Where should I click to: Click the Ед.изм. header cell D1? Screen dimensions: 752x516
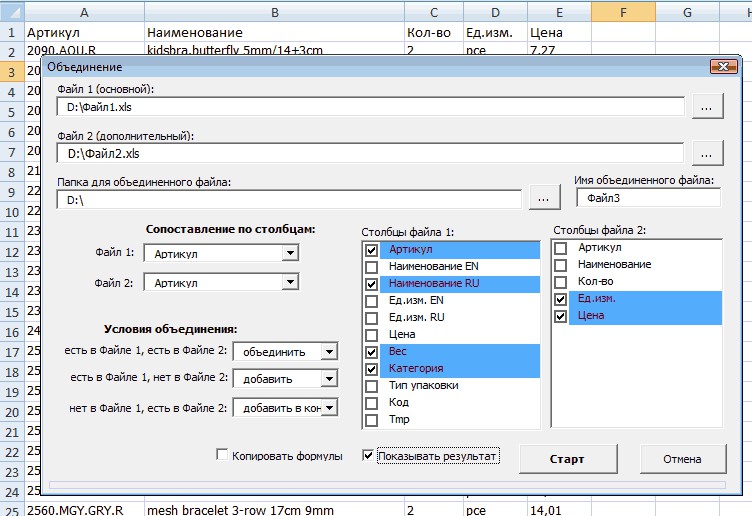(x=495, y=33)
